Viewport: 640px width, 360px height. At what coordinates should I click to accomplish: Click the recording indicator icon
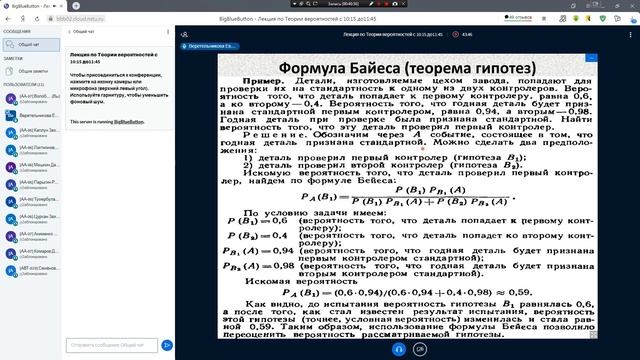pos(456,35)
